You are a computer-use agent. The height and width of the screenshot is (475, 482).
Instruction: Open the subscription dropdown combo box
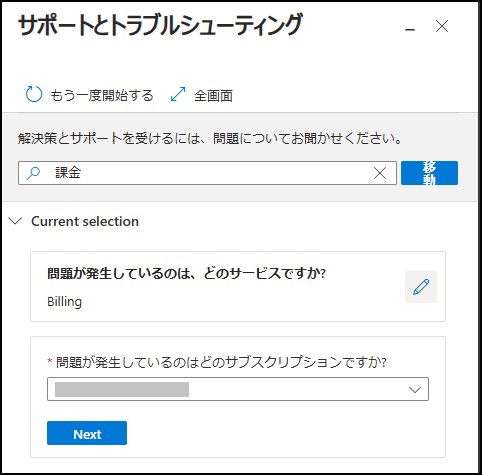[x=238, y=389]
